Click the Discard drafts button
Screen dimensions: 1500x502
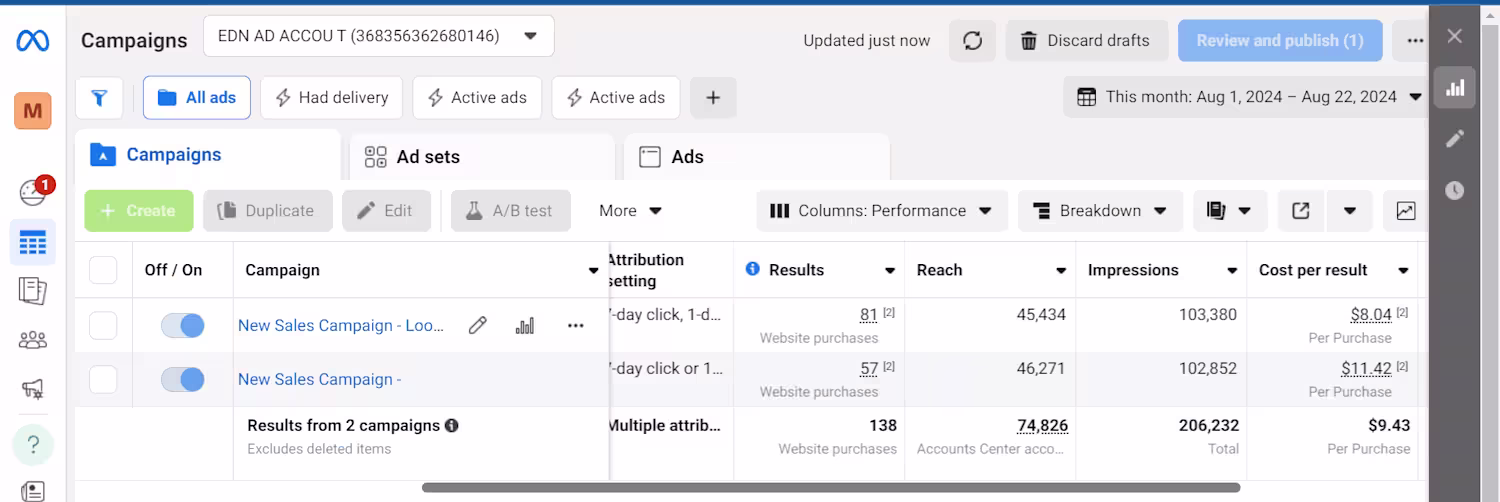coord(1085,41)
